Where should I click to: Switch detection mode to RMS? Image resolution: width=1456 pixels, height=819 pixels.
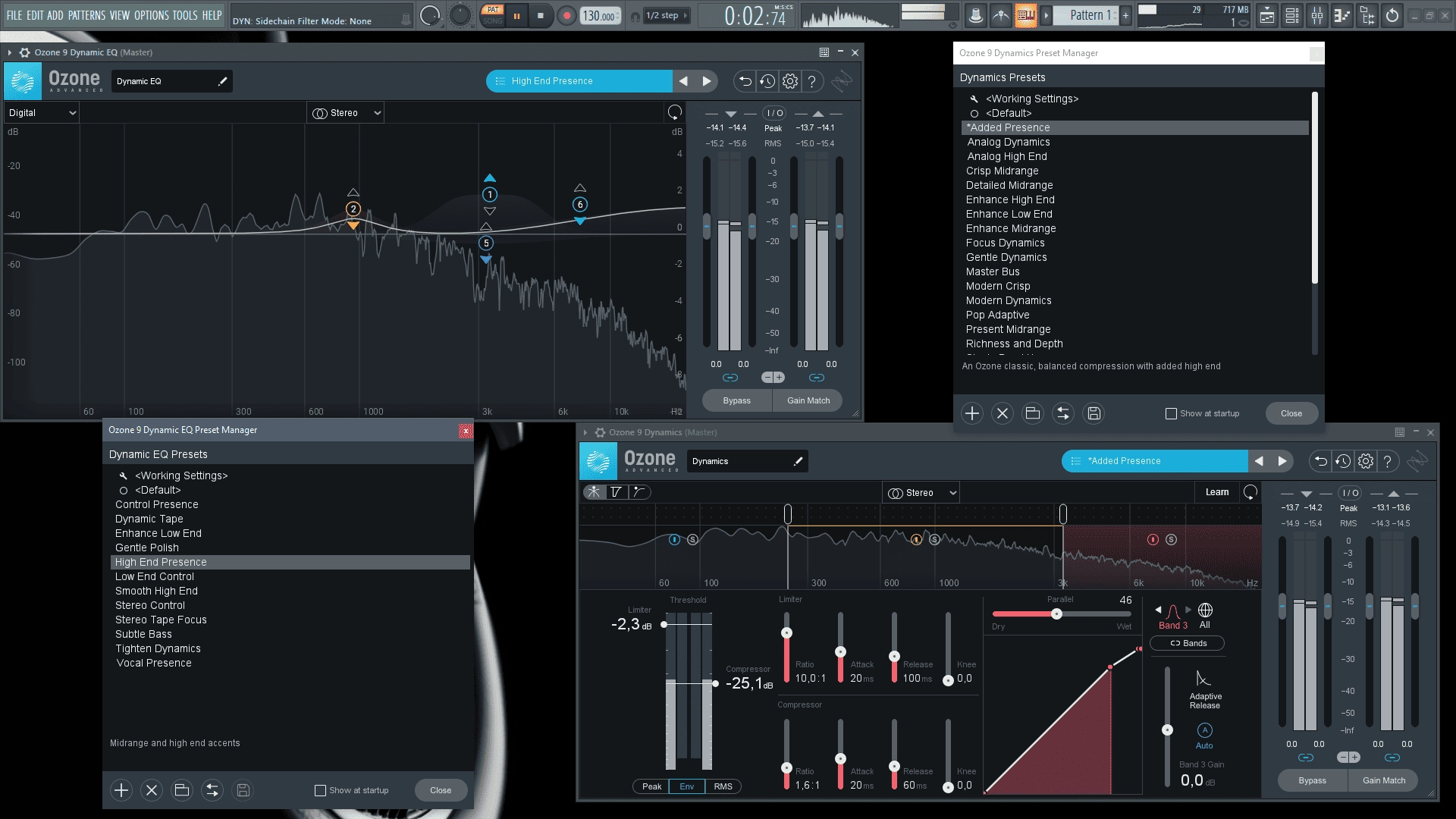tap(723, 786)
